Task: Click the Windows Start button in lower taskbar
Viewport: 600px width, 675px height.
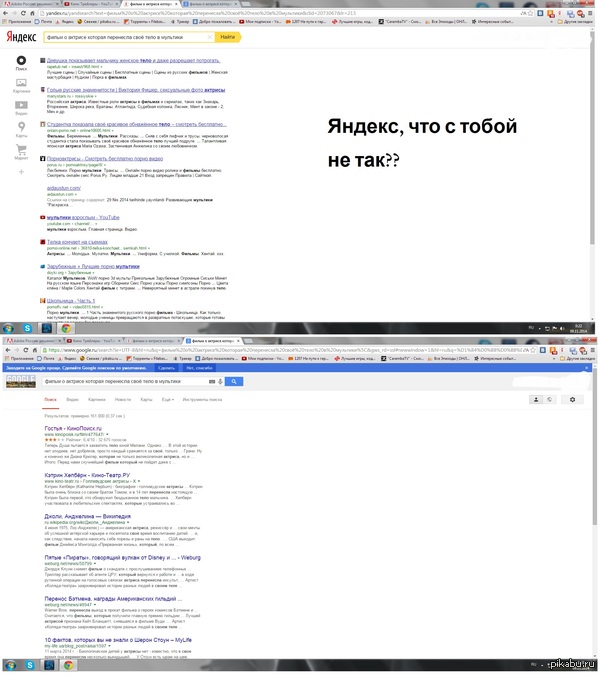Action: point(10,666)
